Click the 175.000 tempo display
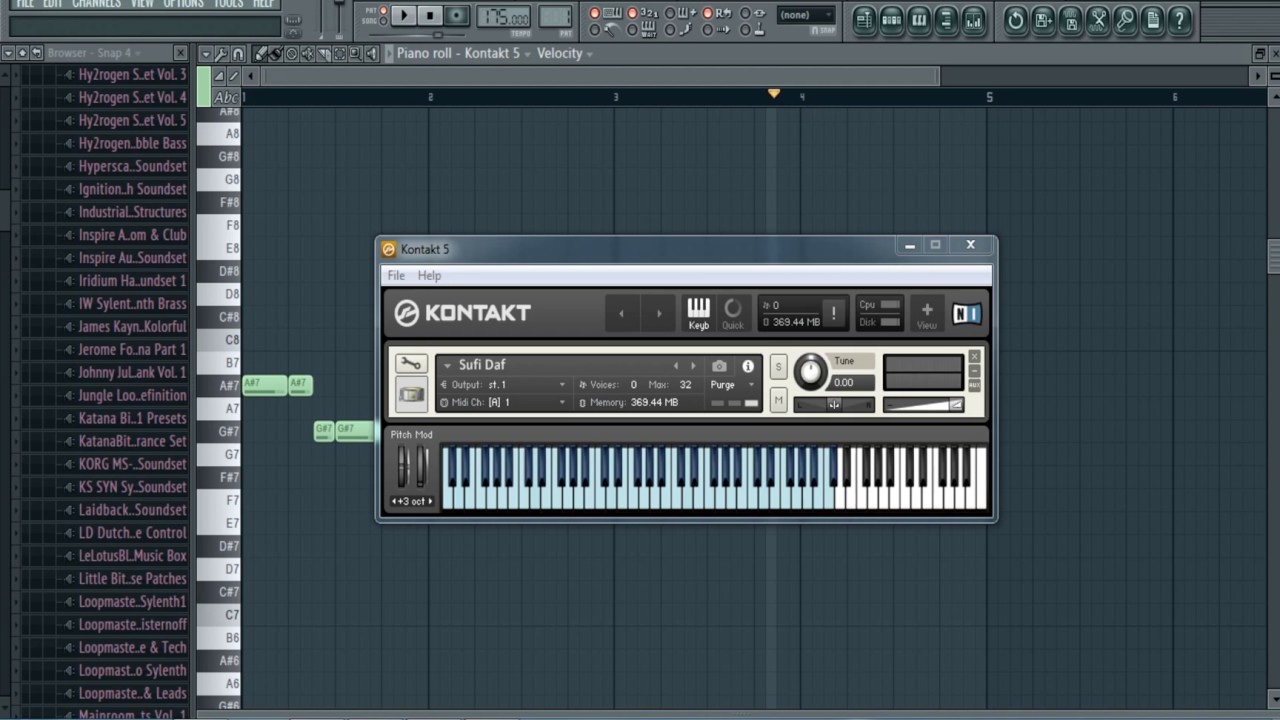 [x=503, y=16]
